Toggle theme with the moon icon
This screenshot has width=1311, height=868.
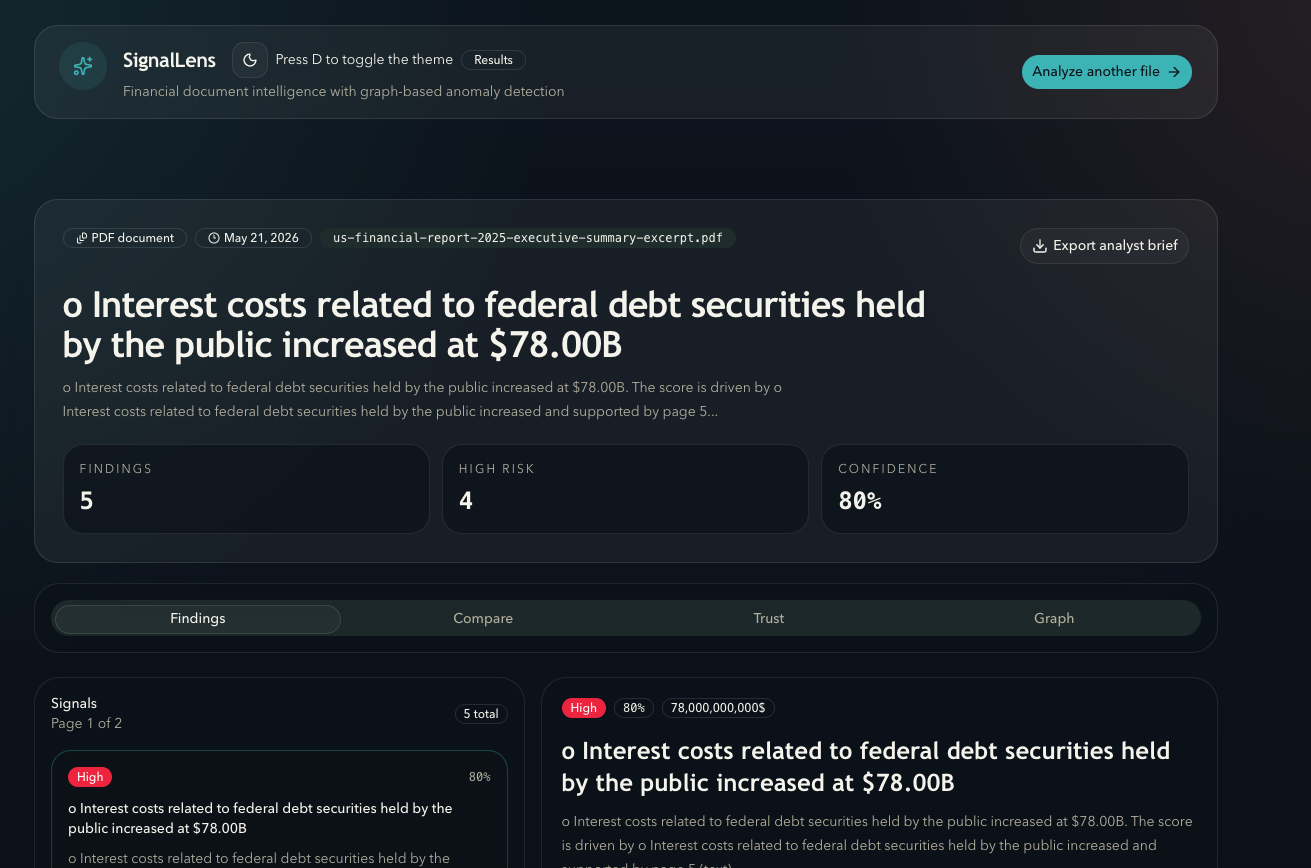250,60
